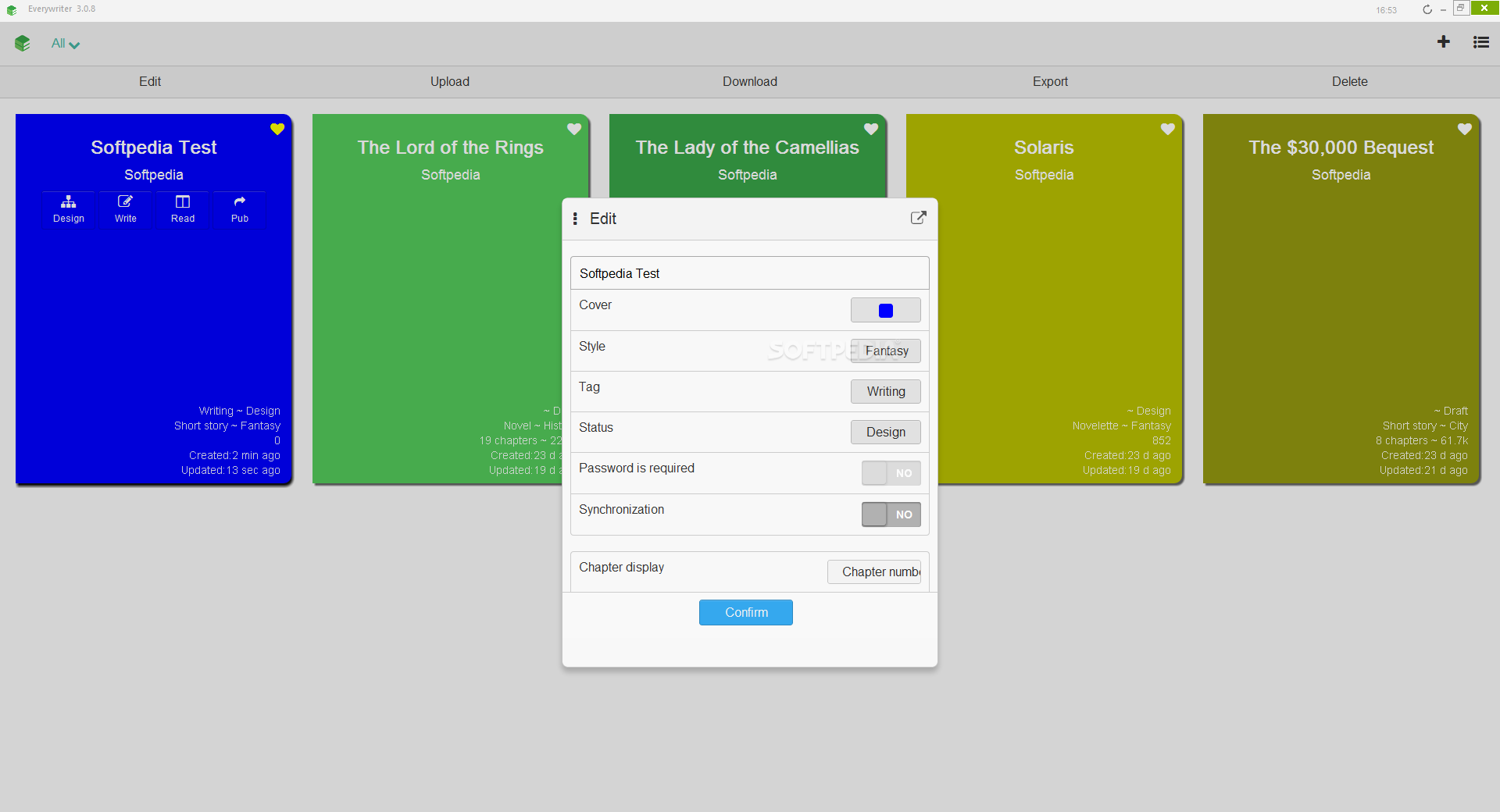This screenshot has width=1500, height=812.
Task: Click 'Novelette ~ Fantasy' on Solaris card
Action: (1122, 426)
